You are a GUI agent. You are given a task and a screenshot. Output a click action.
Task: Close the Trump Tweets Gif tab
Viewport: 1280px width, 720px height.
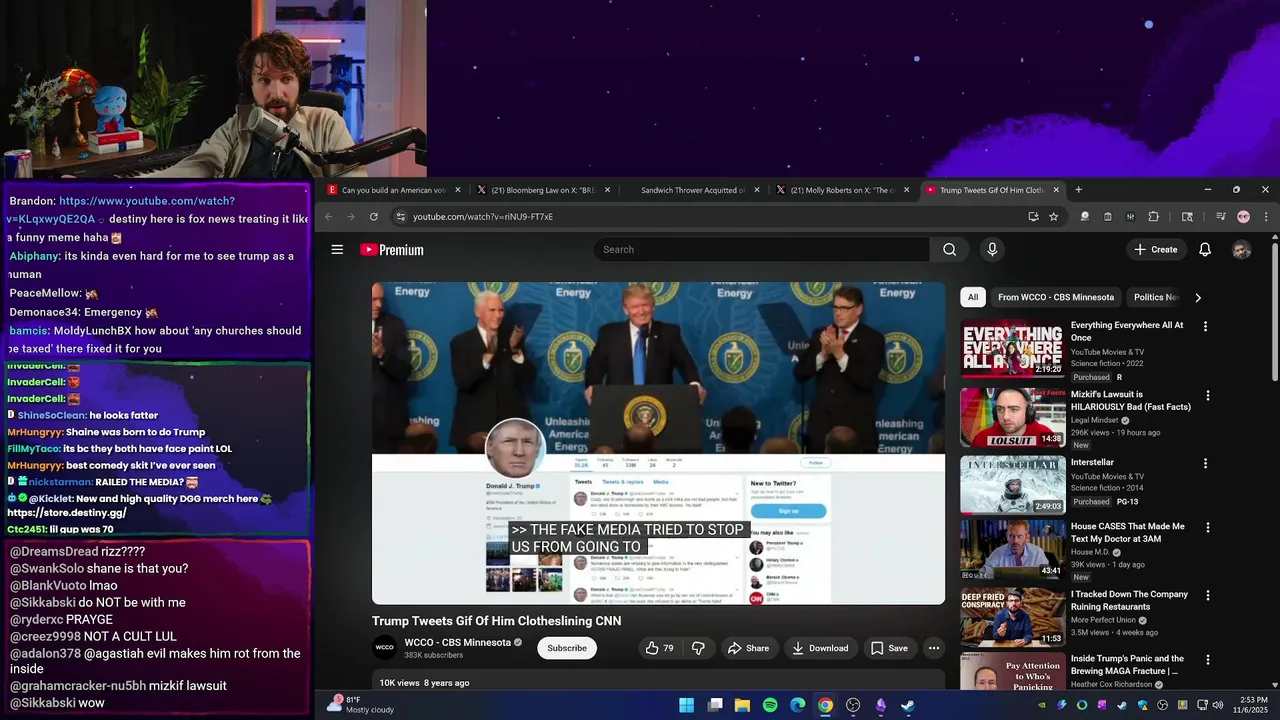[1055, 189]
